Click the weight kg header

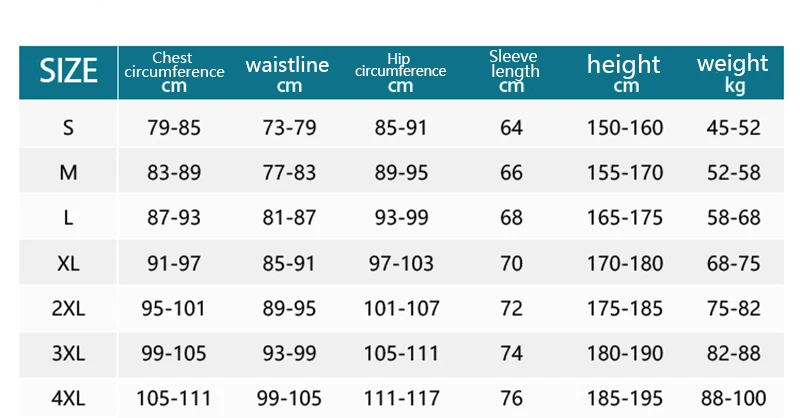[x=733, y=73]
